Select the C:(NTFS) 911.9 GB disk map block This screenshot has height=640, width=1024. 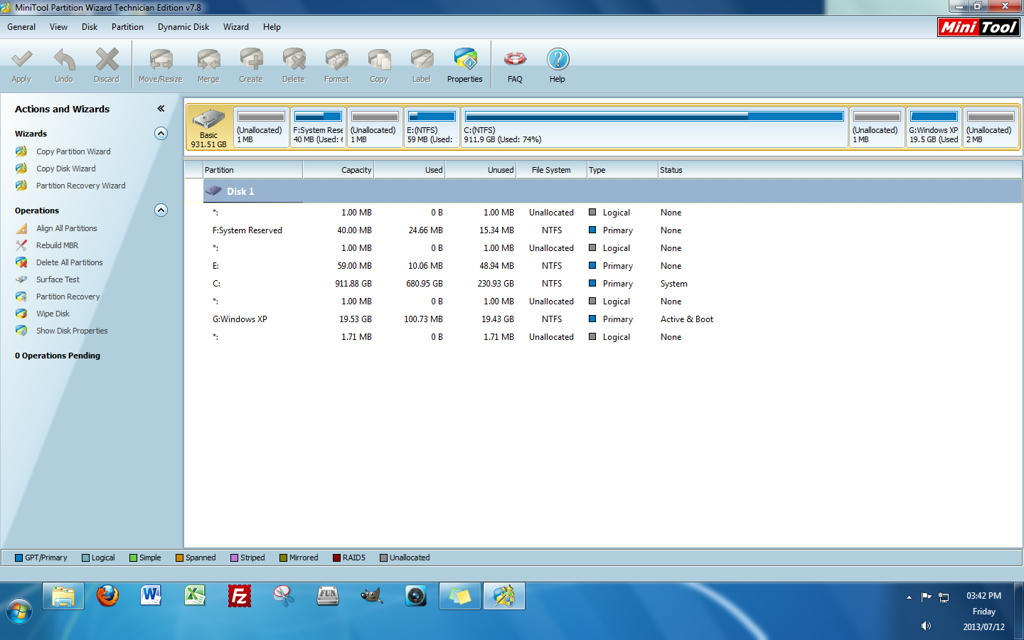pyautogui.click(x=654, y=128)
